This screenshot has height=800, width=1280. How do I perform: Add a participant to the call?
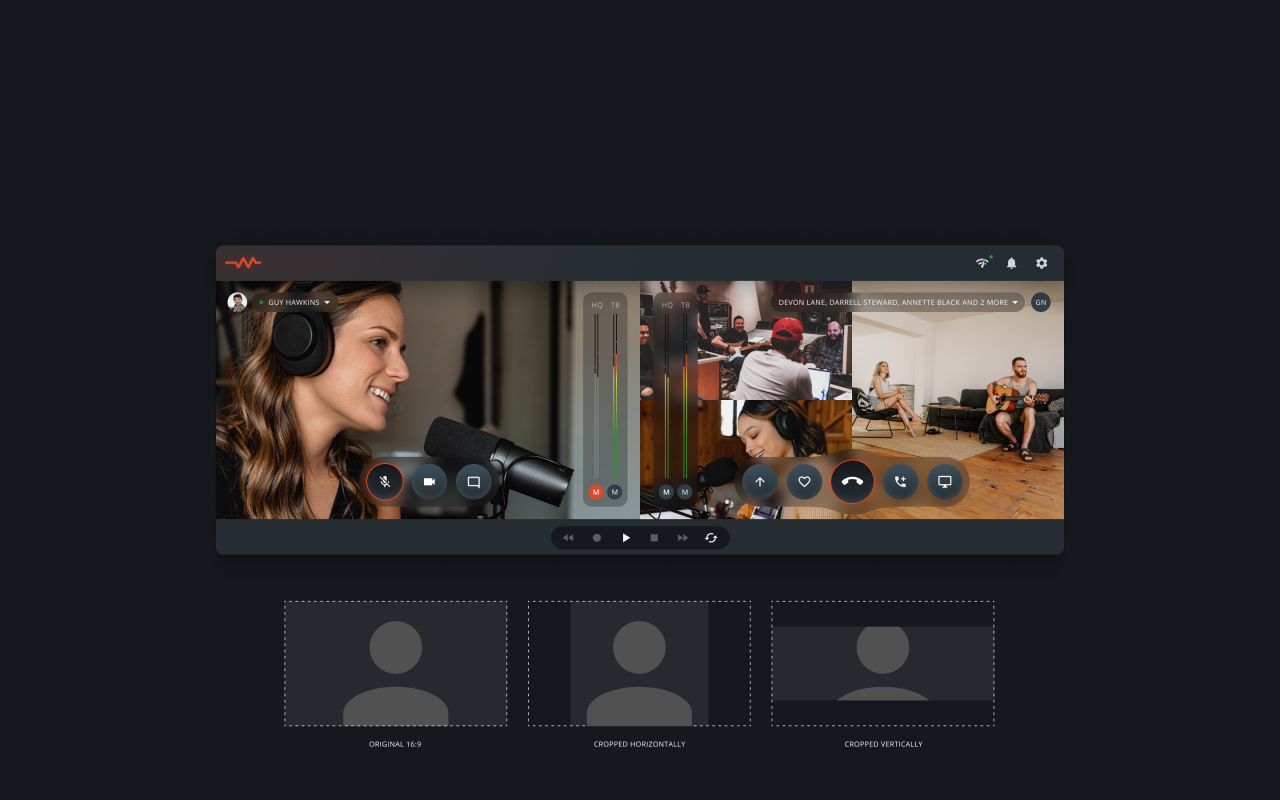[900, 482]
